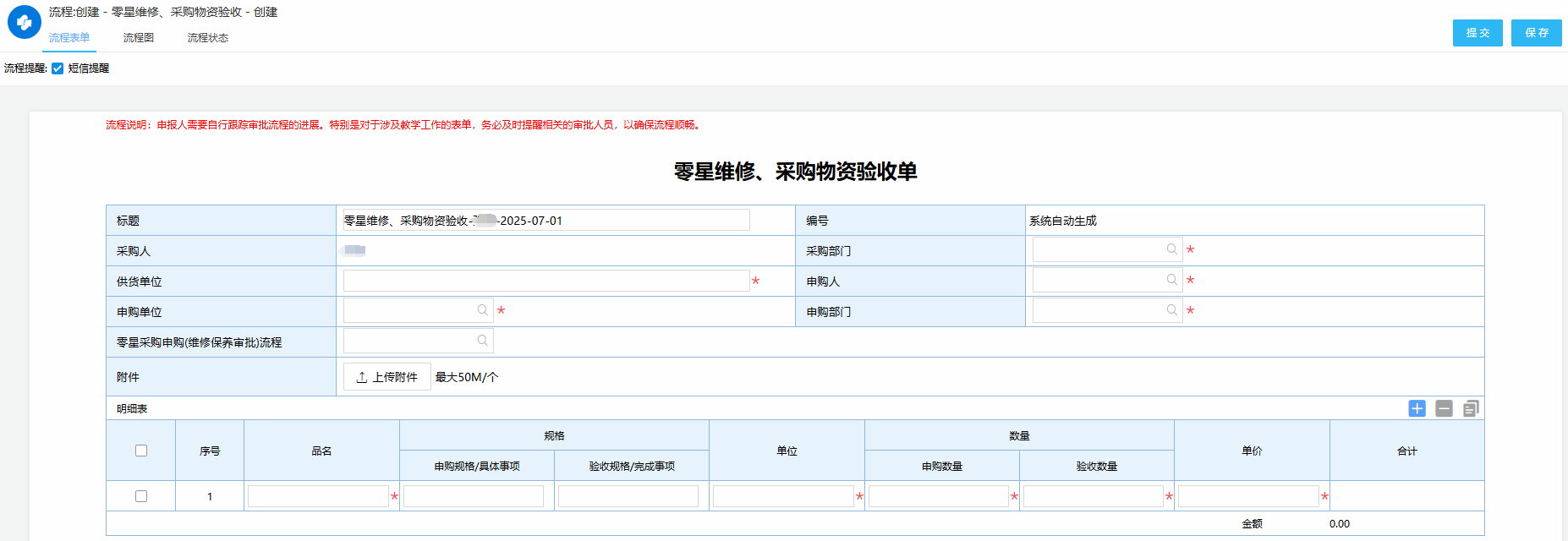Click search icon in 申购部门 field

pyautogui.click(x=1171, y=310)
